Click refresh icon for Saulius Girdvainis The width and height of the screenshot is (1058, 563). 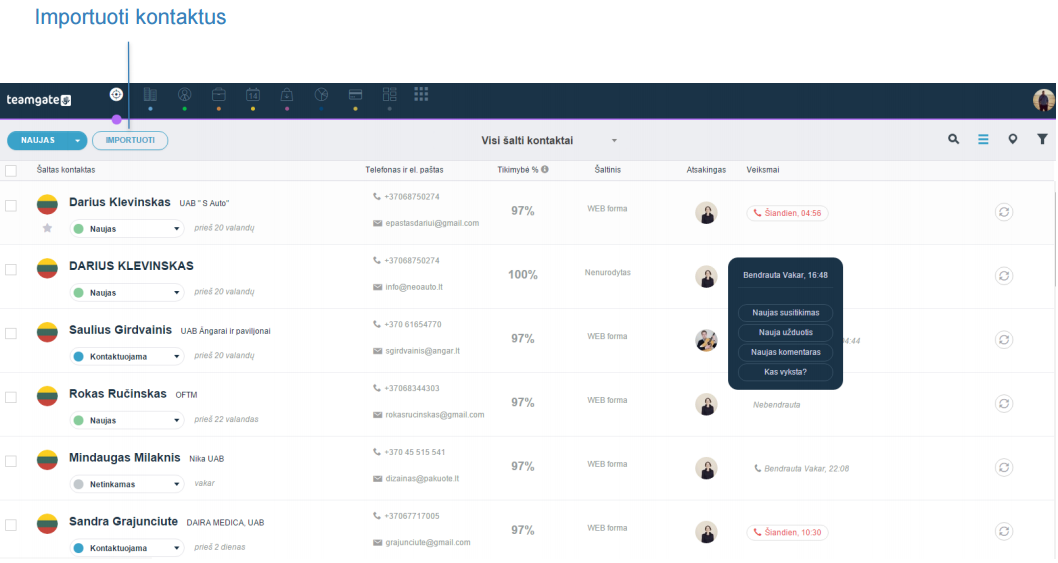pos(1004,340)
